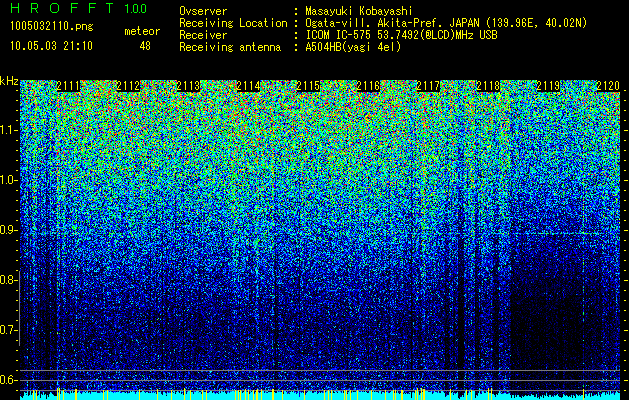Select the Ogata-vill. Akita-Pref. JAPAN location text
Viewport: 629px width, 400px height.
point(446,23)
